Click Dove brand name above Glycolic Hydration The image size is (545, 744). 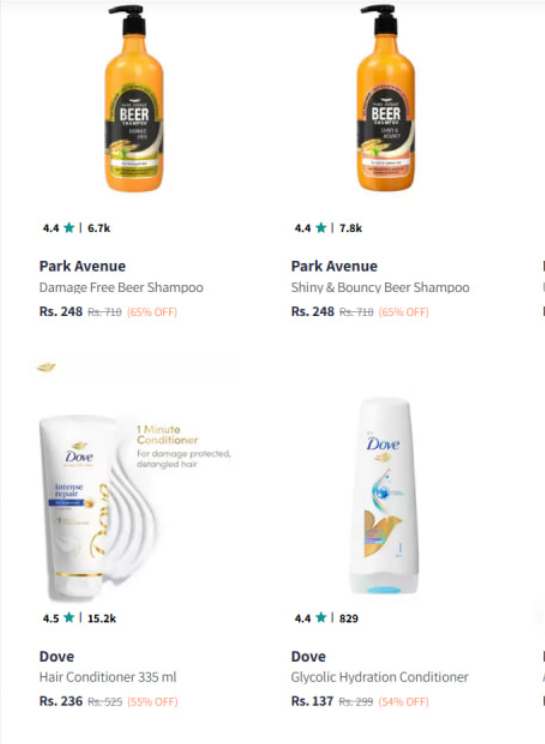pos(309,657)
